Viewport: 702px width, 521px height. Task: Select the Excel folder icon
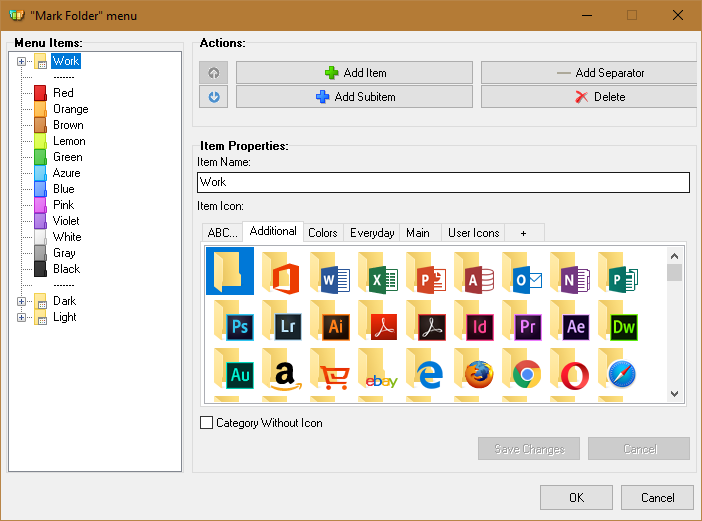tap(378, 272)
